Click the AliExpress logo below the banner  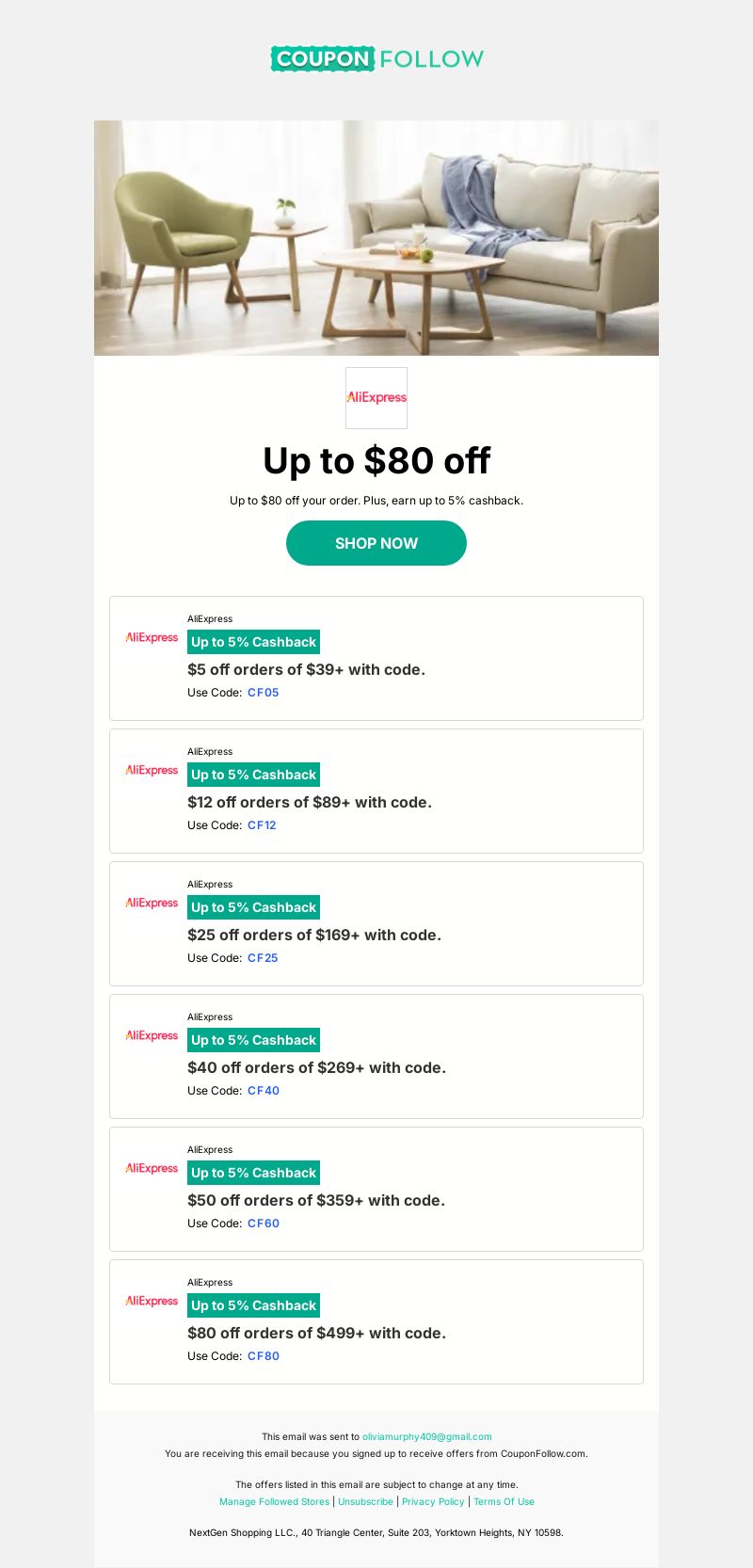pyautogui.click(x=376, y=398)
